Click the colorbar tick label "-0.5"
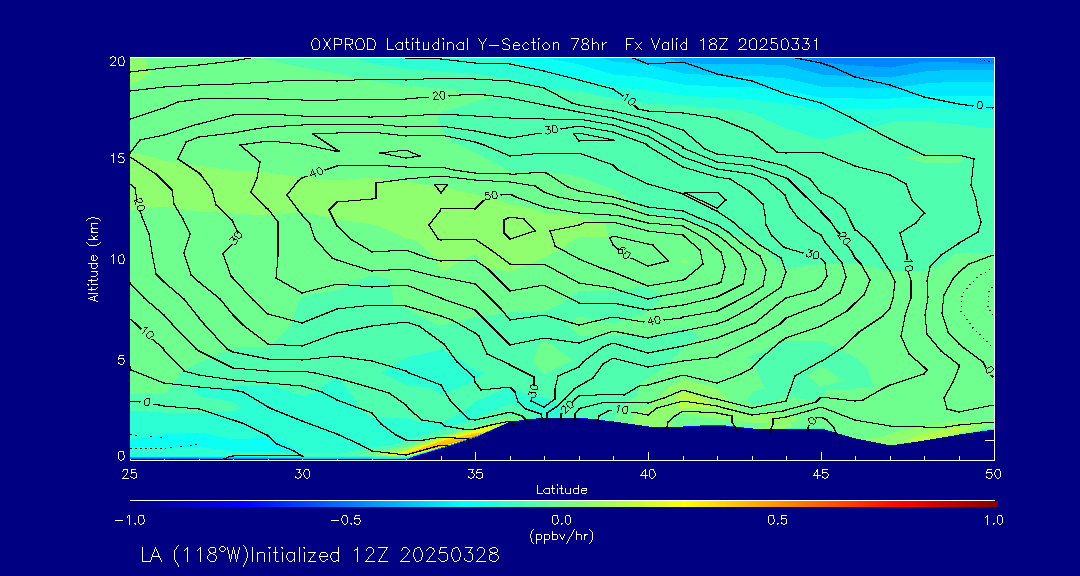 [346, 520]
